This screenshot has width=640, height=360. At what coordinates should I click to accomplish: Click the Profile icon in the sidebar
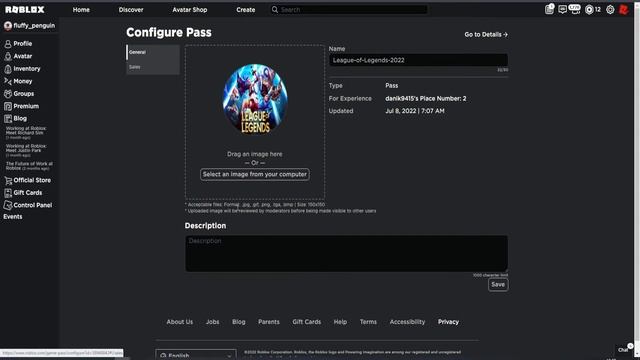(x=8, y=44)
